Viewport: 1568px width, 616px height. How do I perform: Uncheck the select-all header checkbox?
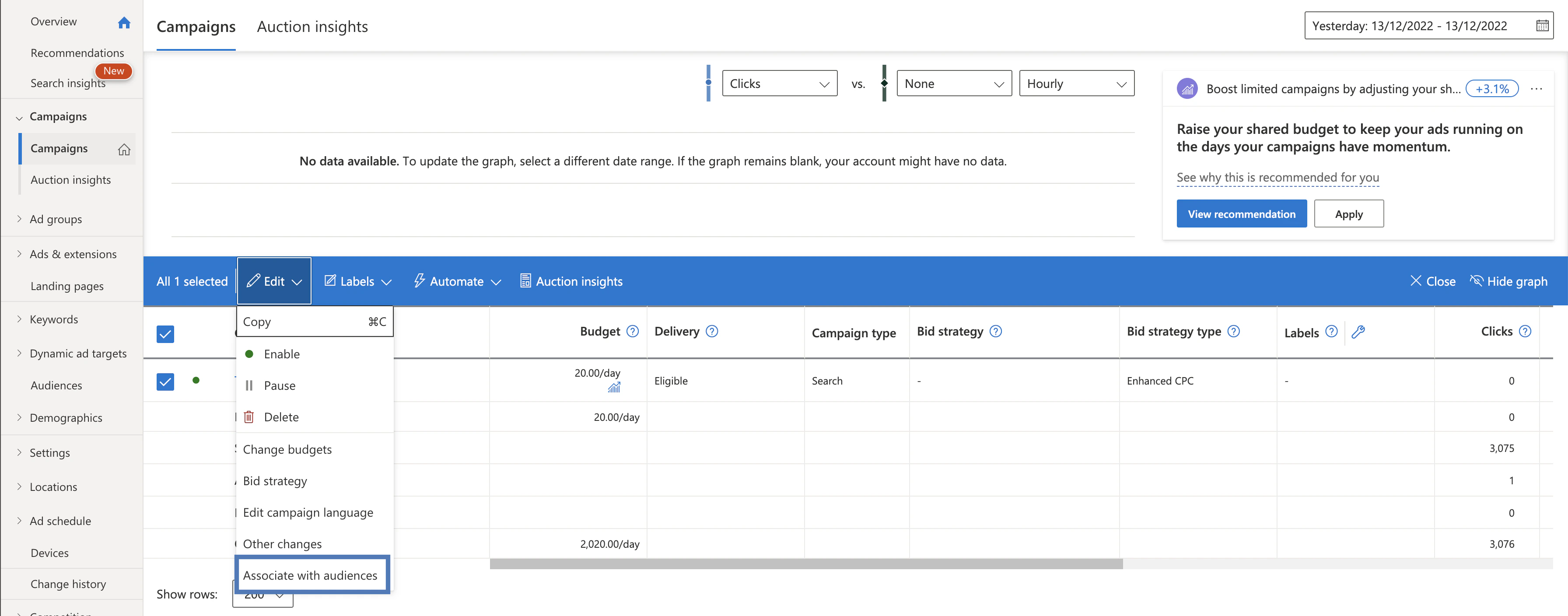(x=165, y=334)
